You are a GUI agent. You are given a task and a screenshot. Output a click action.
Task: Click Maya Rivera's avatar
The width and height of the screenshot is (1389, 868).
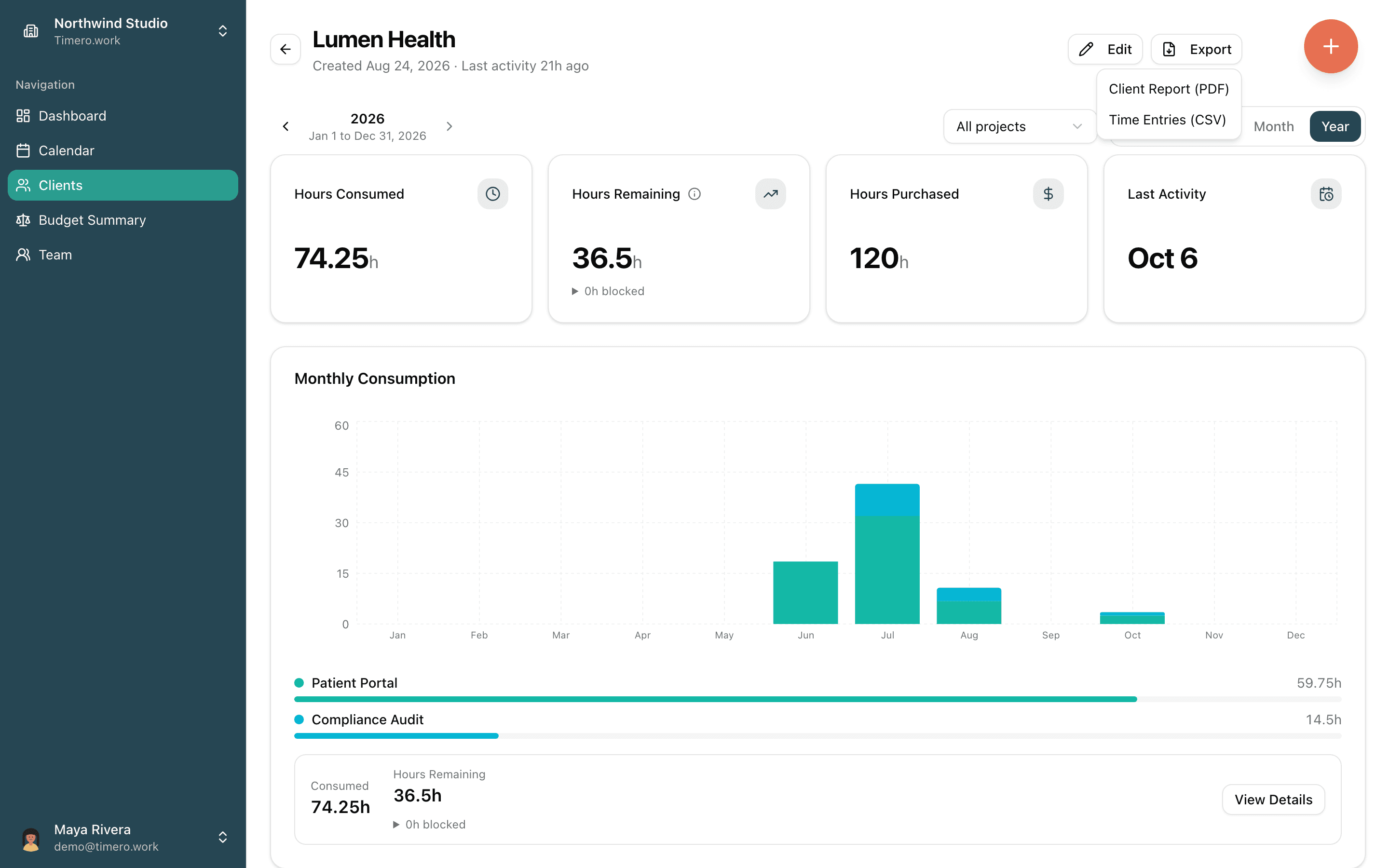[x=31, y=838]
